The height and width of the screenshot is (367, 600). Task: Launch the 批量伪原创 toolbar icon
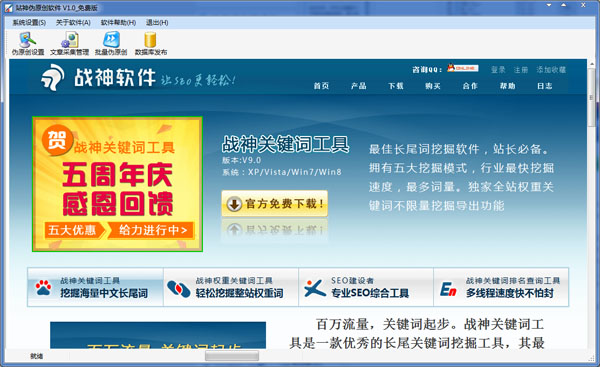tap(111, 44)
